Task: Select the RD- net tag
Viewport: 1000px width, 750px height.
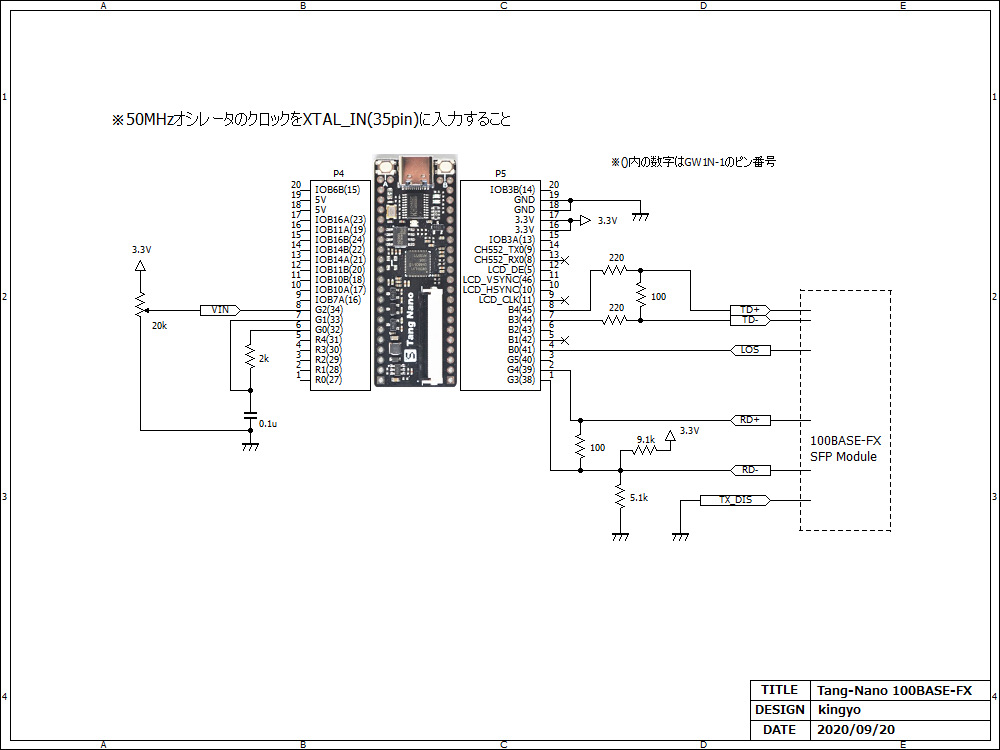Action: pos(750,470)
